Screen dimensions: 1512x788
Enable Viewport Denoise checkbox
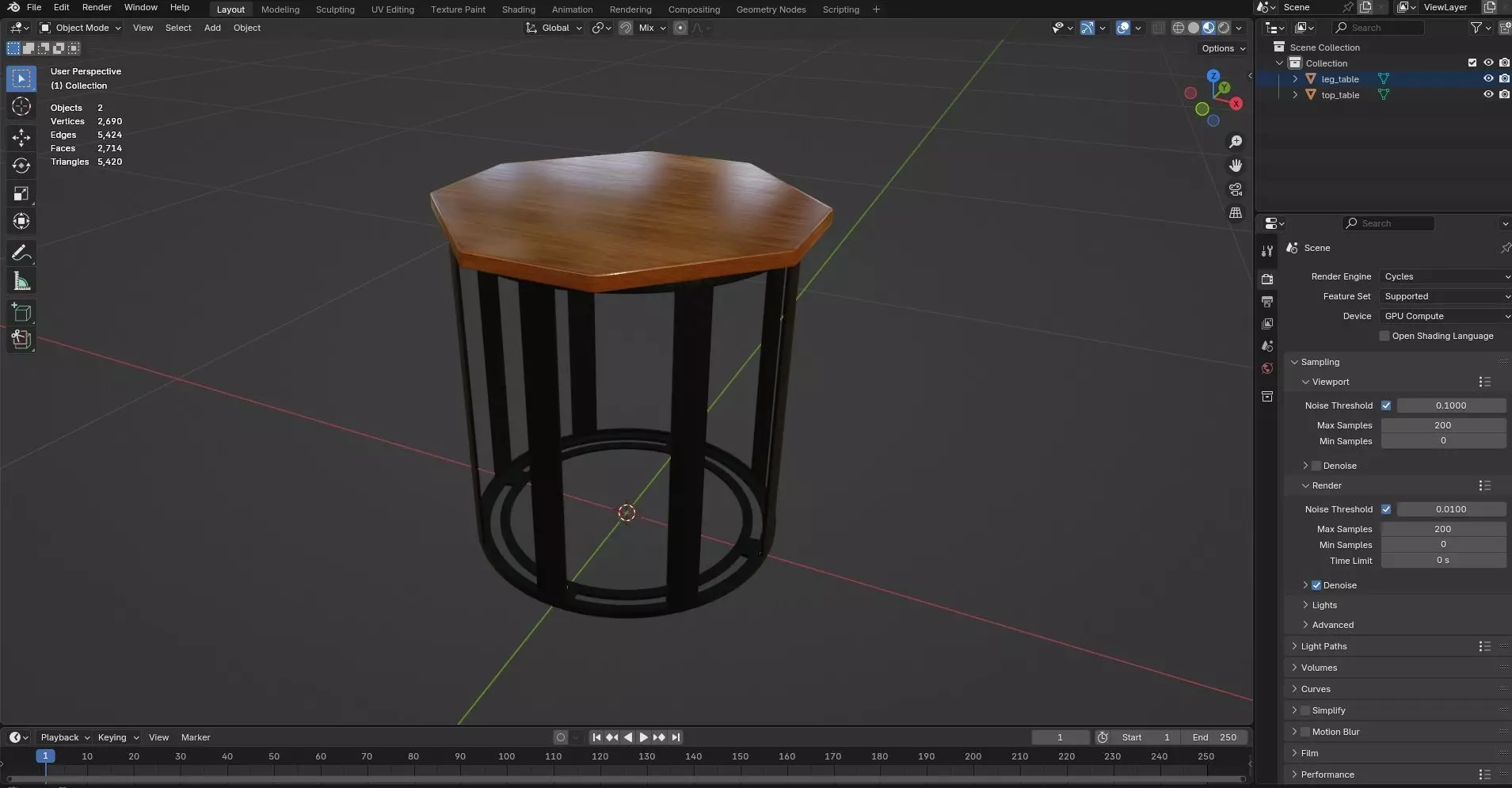(x=1316, y=466)
